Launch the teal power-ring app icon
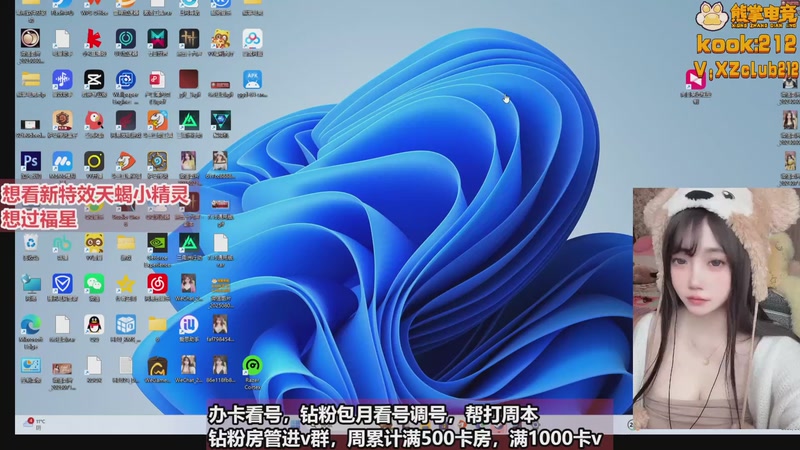800x450 pixels. pos(126,39)
